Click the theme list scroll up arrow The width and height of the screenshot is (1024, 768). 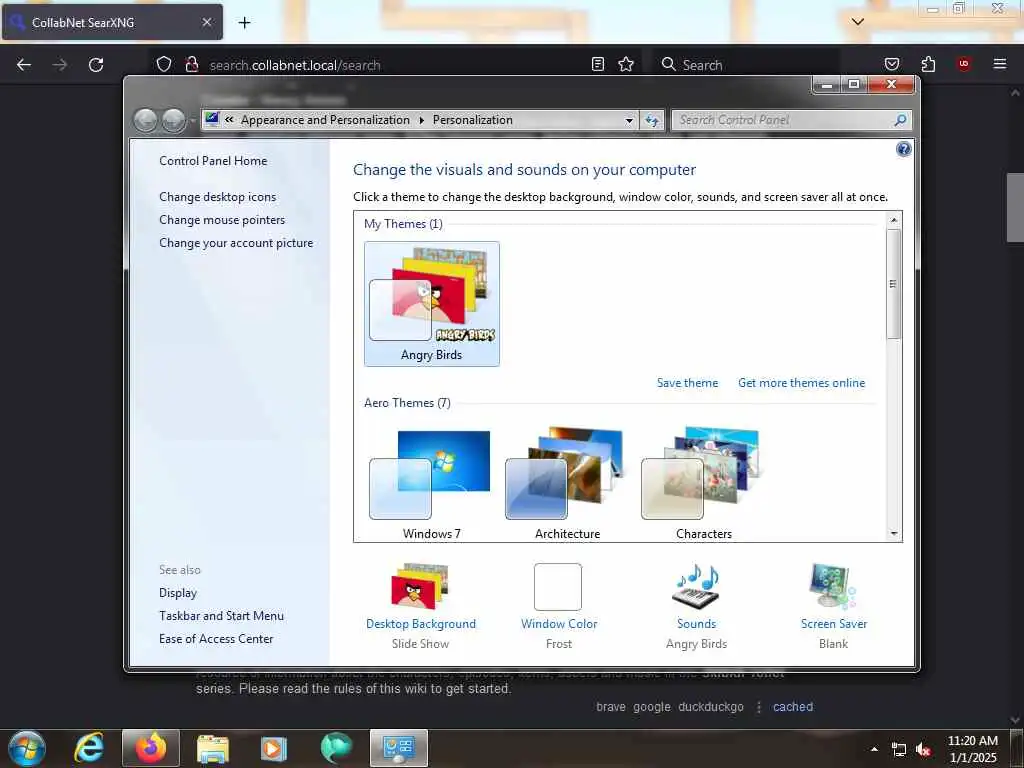(x=894, y=220)
